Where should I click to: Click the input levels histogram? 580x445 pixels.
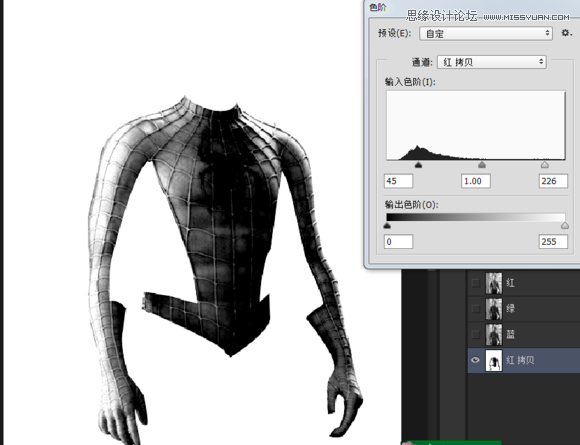point(476,125)
